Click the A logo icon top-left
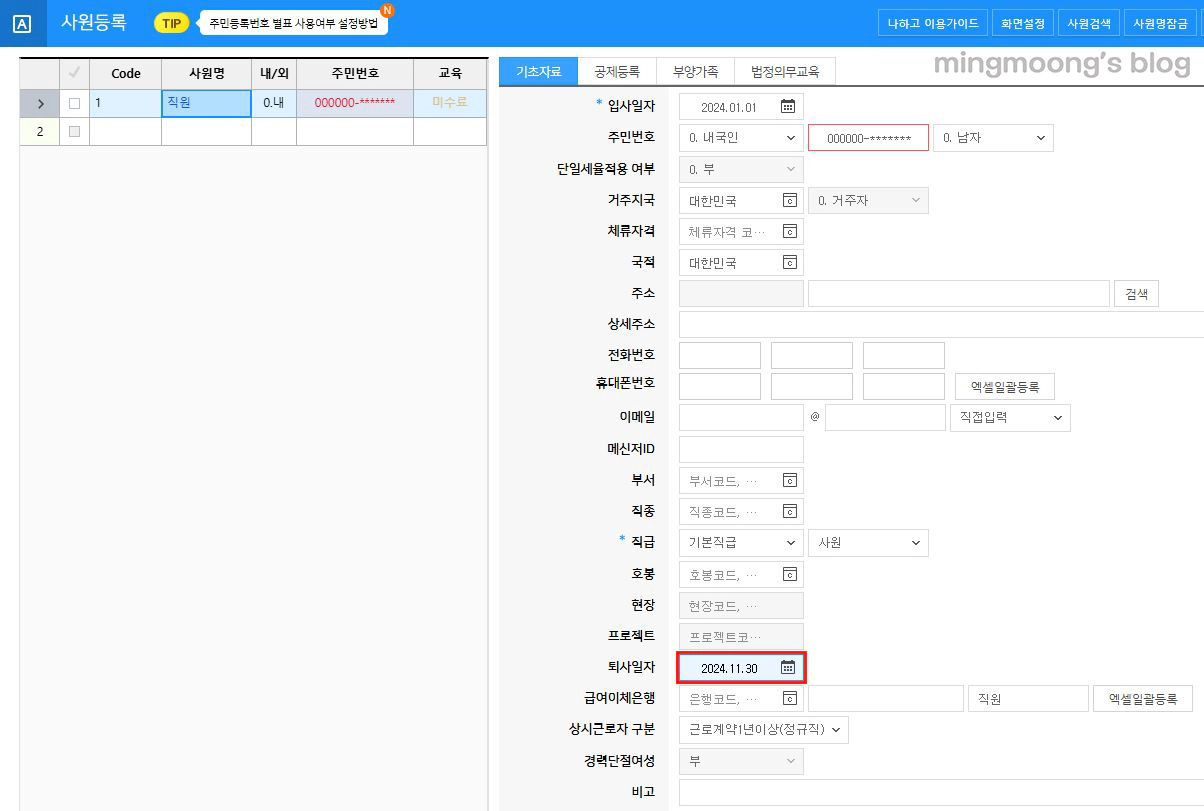Screen dimensions: 1204x811 pos(23,23)
